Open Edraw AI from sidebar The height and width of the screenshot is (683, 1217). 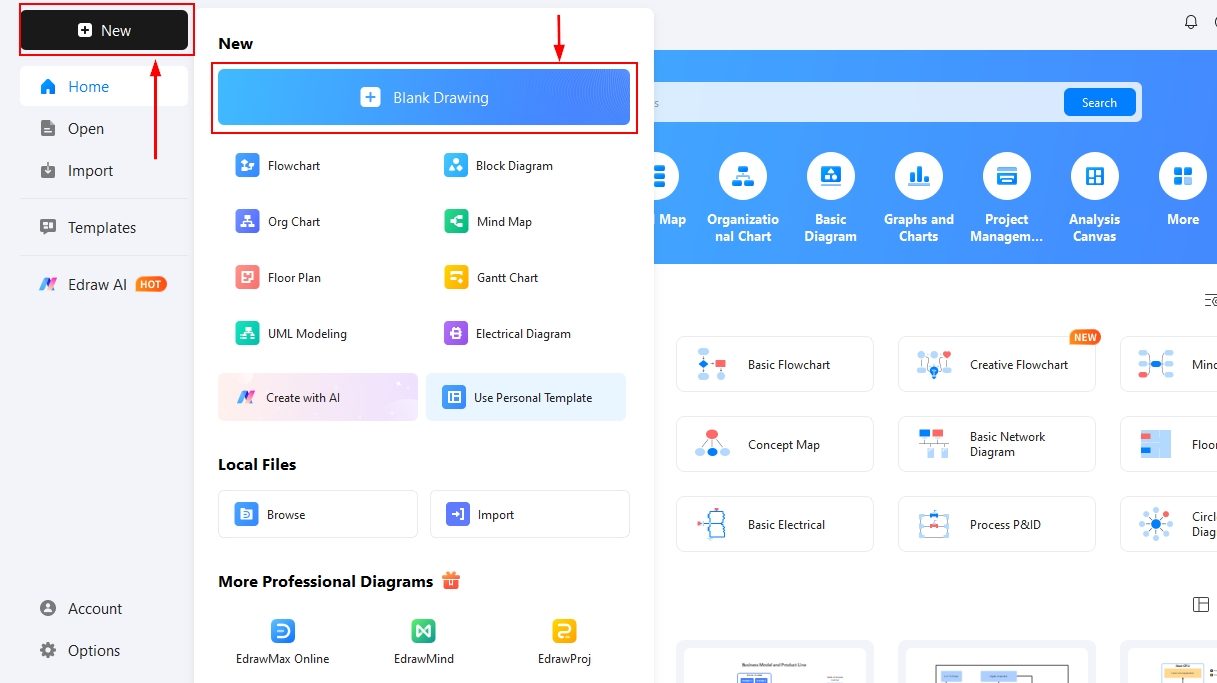click(x=104, y=284)
